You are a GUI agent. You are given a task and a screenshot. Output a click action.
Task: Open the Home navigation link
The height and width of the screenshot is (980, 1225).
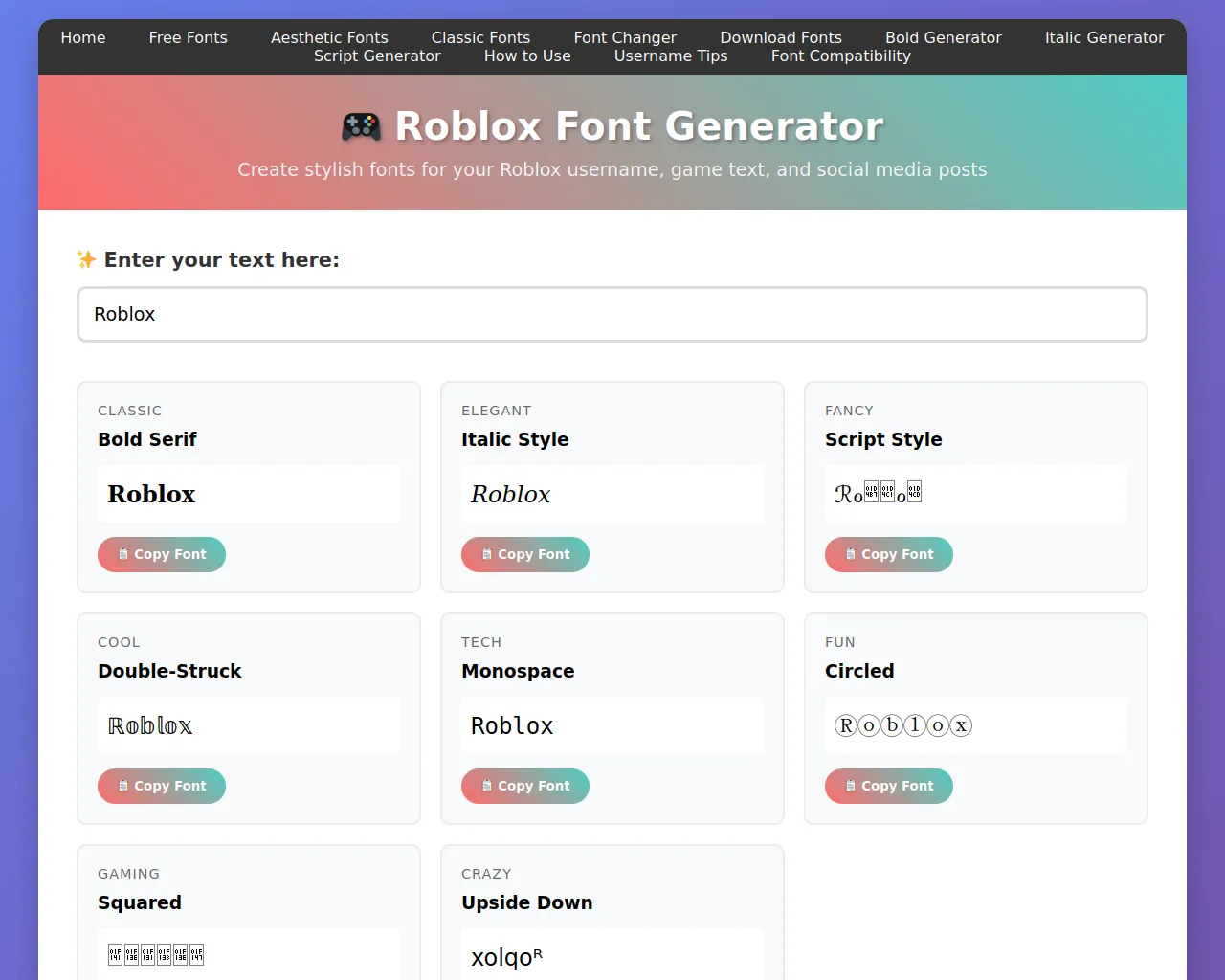[x=83, y=37]
